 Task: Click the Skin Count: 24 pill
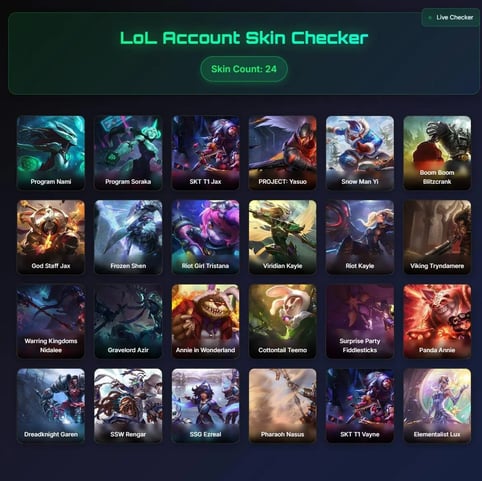pyautogui.click(x=244, y=69)
